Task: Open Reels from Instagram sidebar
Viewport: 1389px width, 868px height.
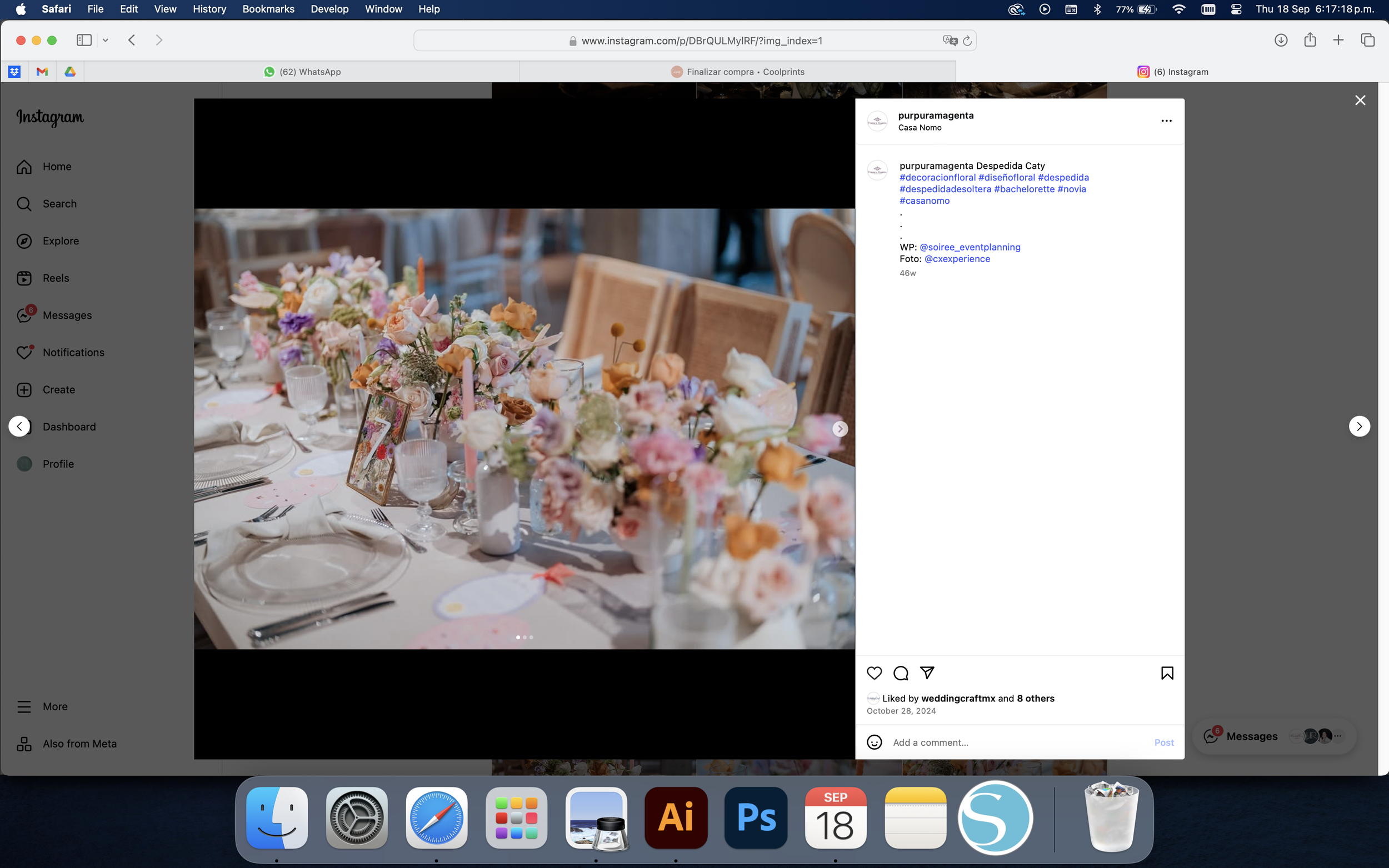Action: tap(55, 278)
